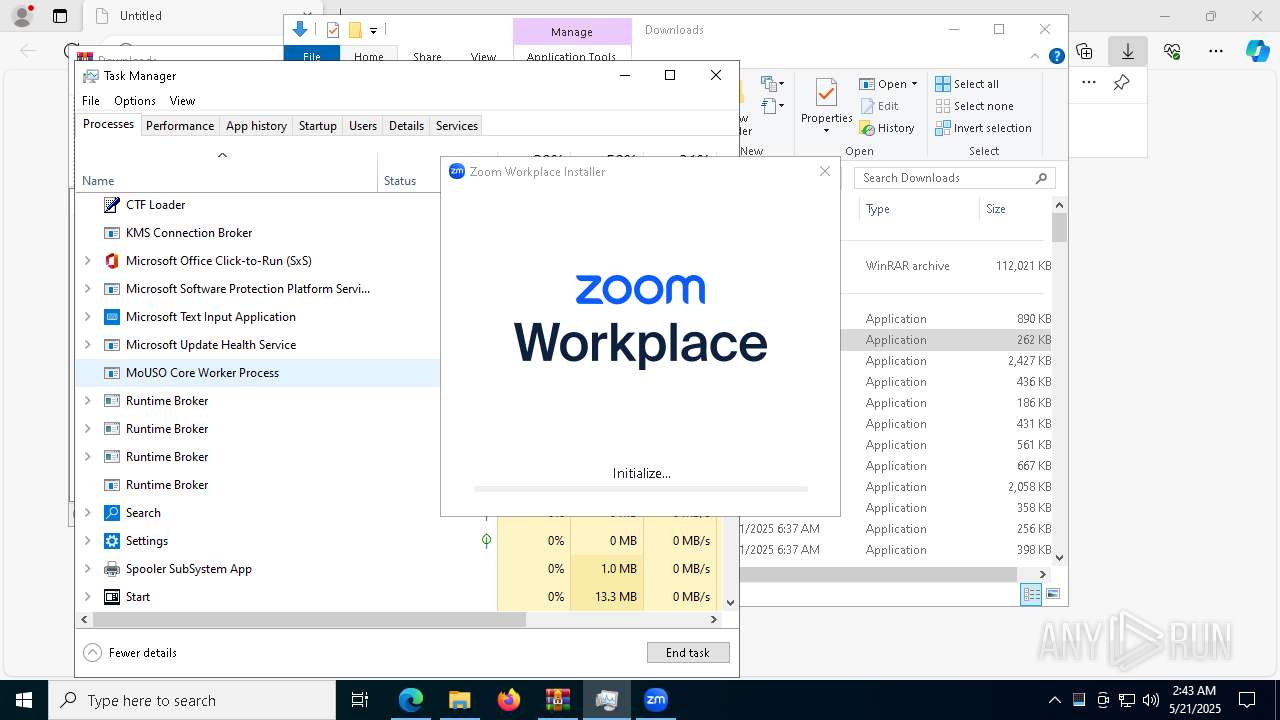Switch to Users tab
The image size is (1280, 720).
point(363,125)
